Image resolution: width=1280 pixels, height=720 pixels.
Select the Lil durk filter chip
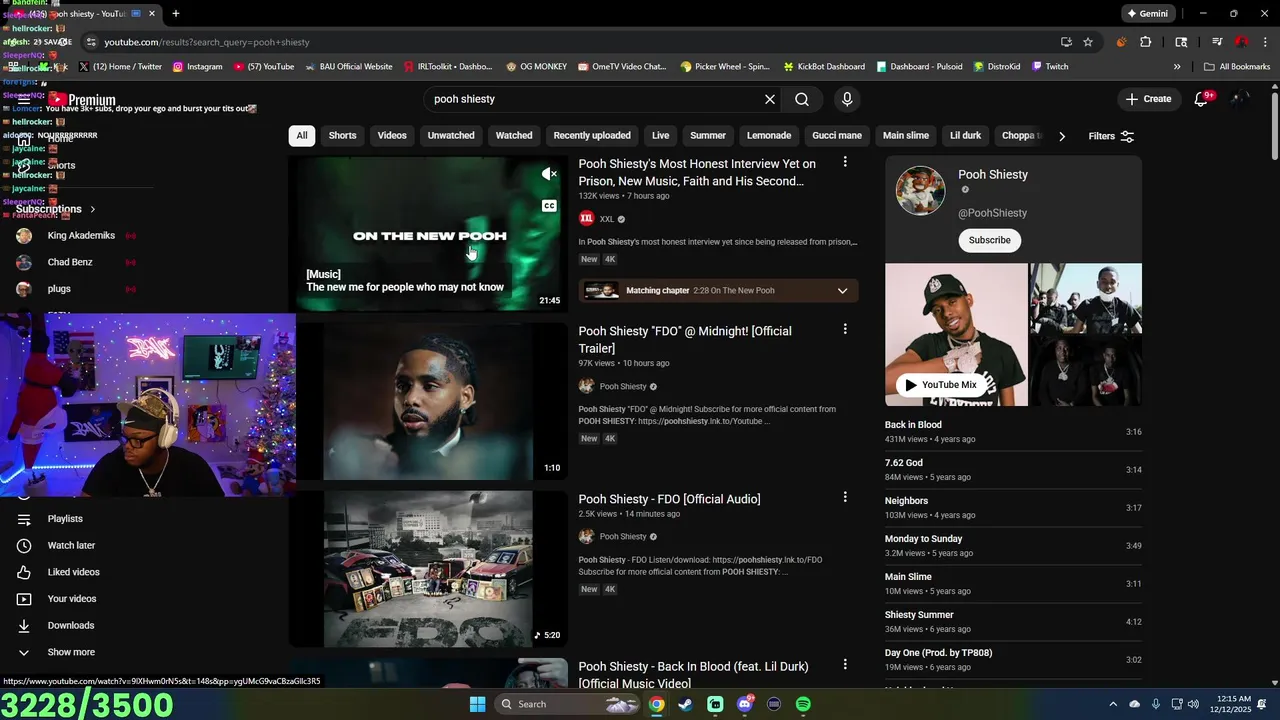coord(965,135)
